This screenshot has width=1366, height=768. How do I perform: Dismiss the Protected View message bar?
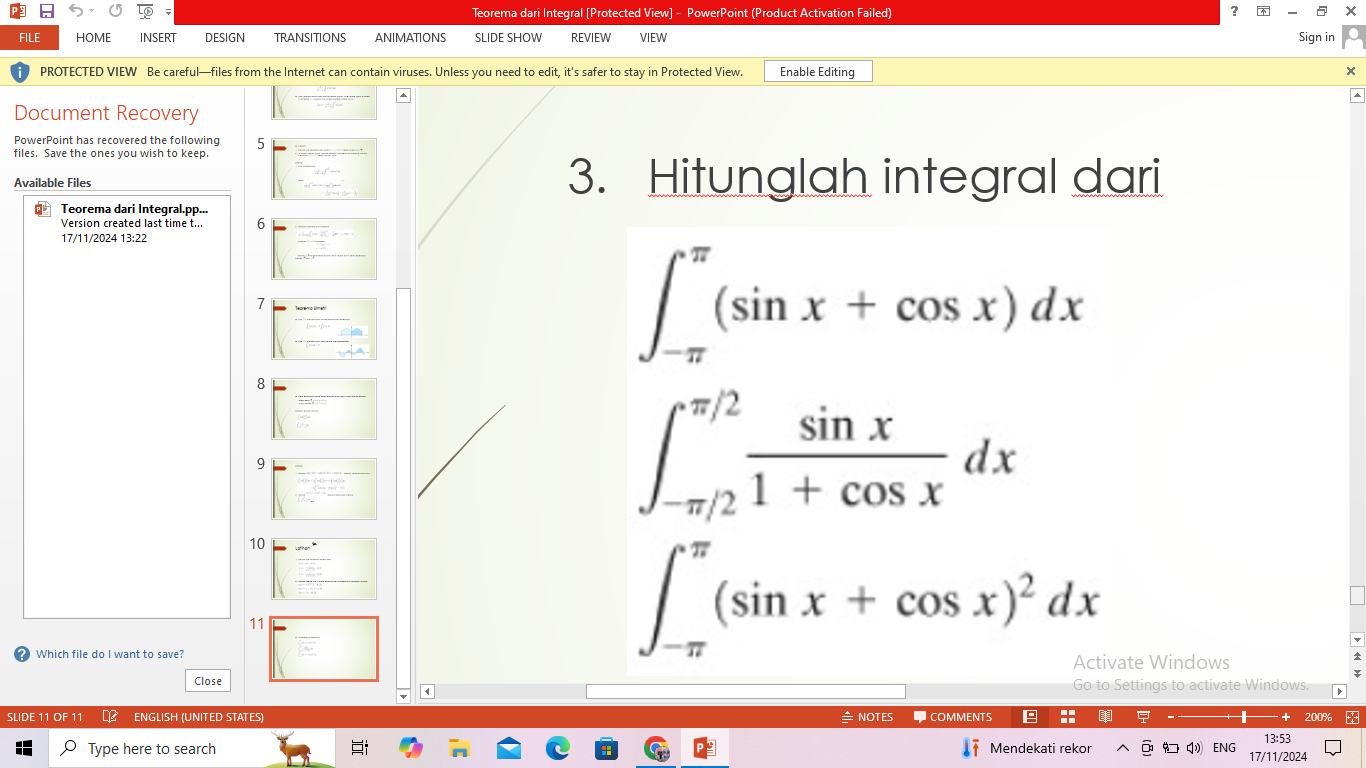[x=1351, y=71]
